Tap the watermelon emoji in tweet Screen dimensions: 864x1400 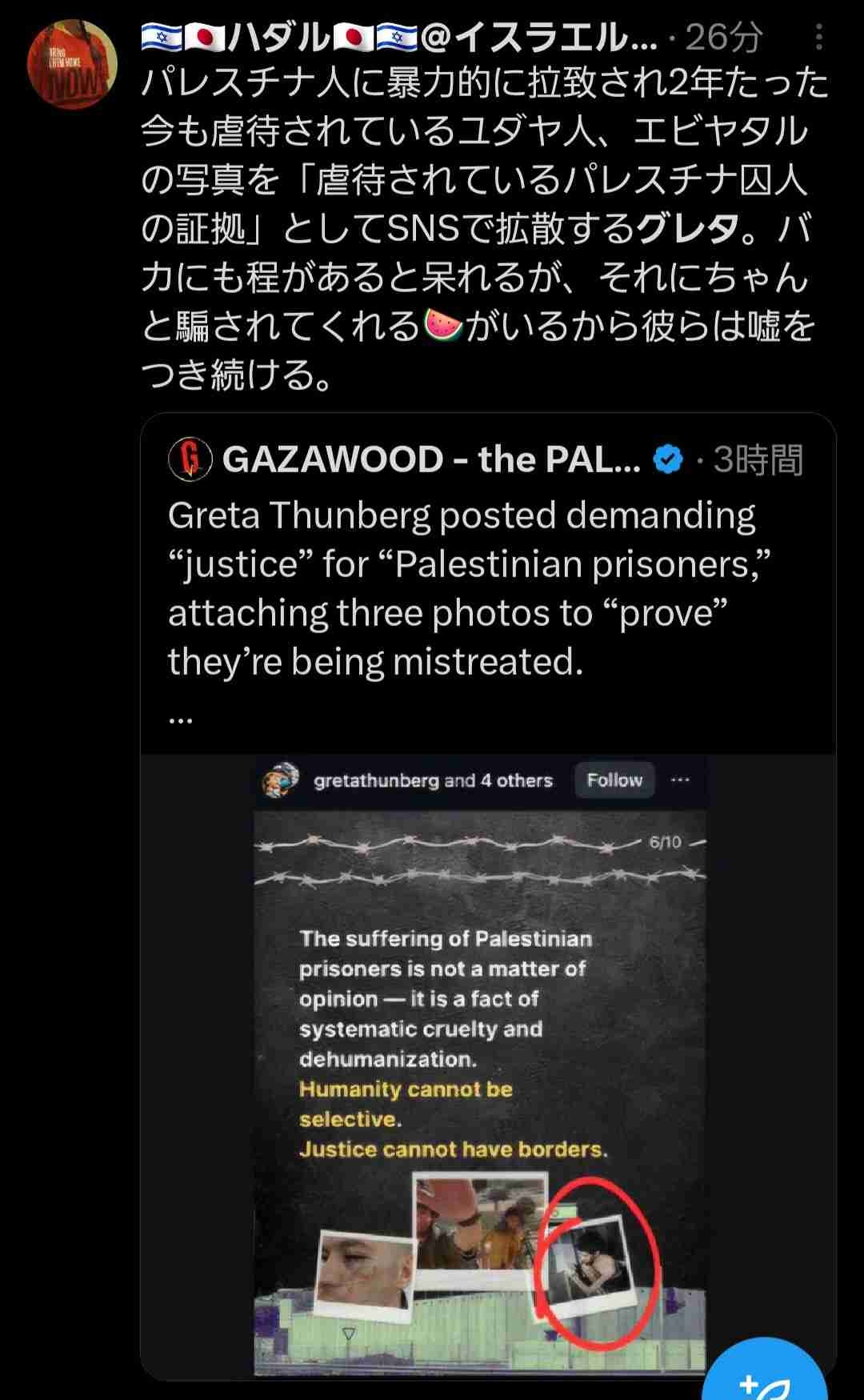point(442,326)
